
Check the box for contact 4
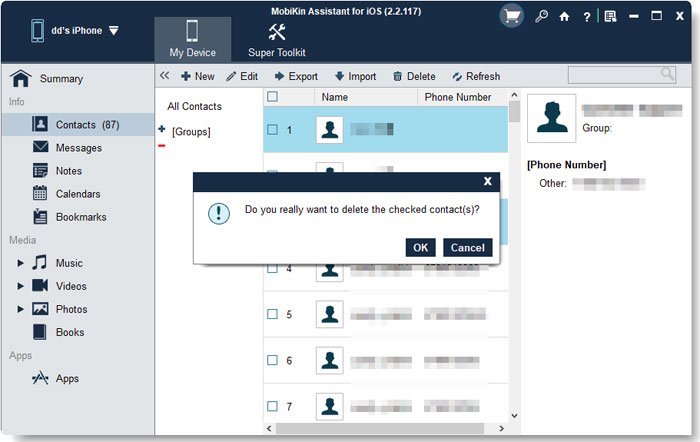click(x=272, y=268)
